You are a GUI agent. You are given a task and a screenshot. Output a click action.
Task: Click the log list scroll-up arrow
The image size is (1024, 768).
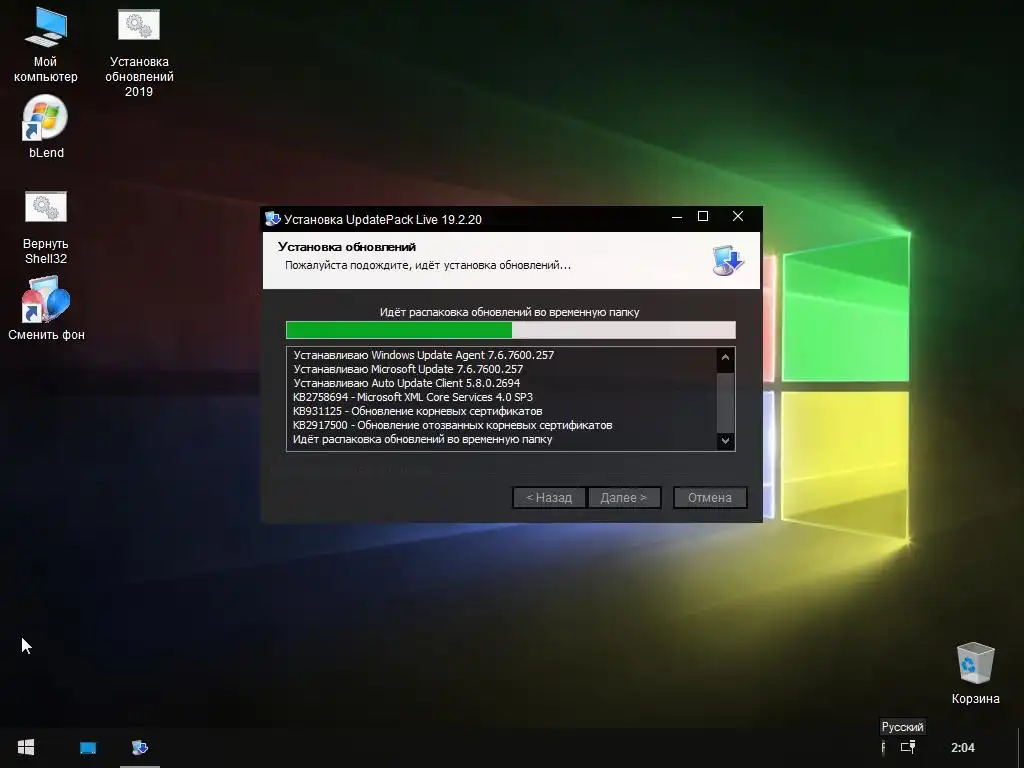point(725,358)
